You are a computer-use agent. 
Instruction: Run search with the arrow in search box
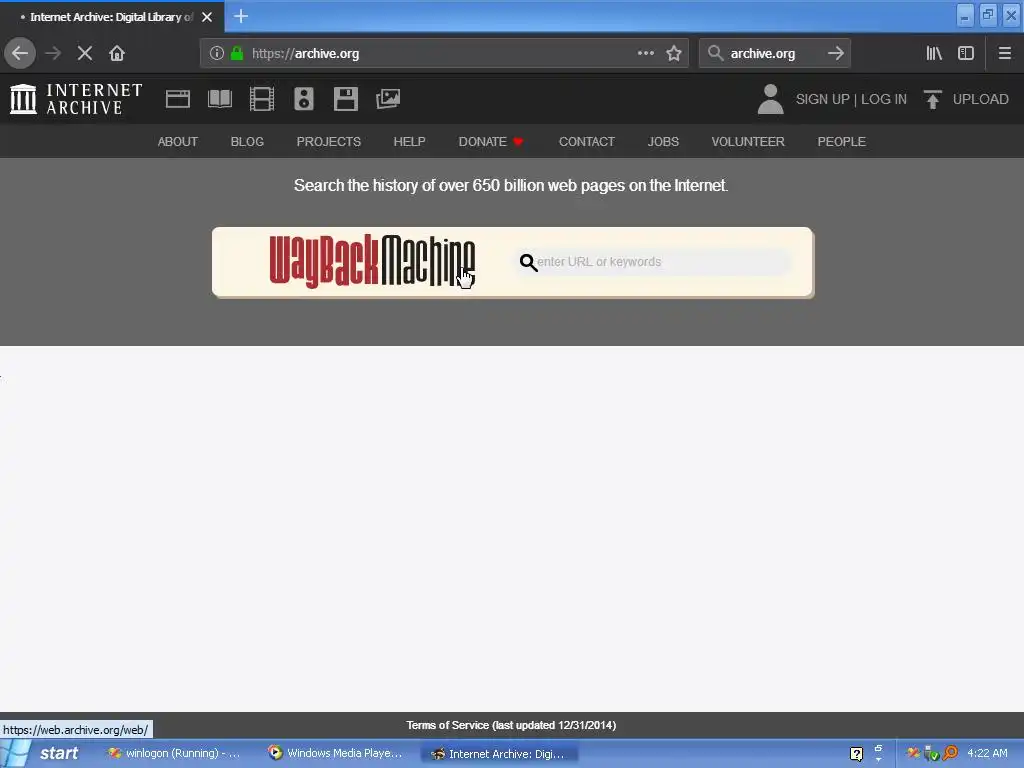click(835, 54)
